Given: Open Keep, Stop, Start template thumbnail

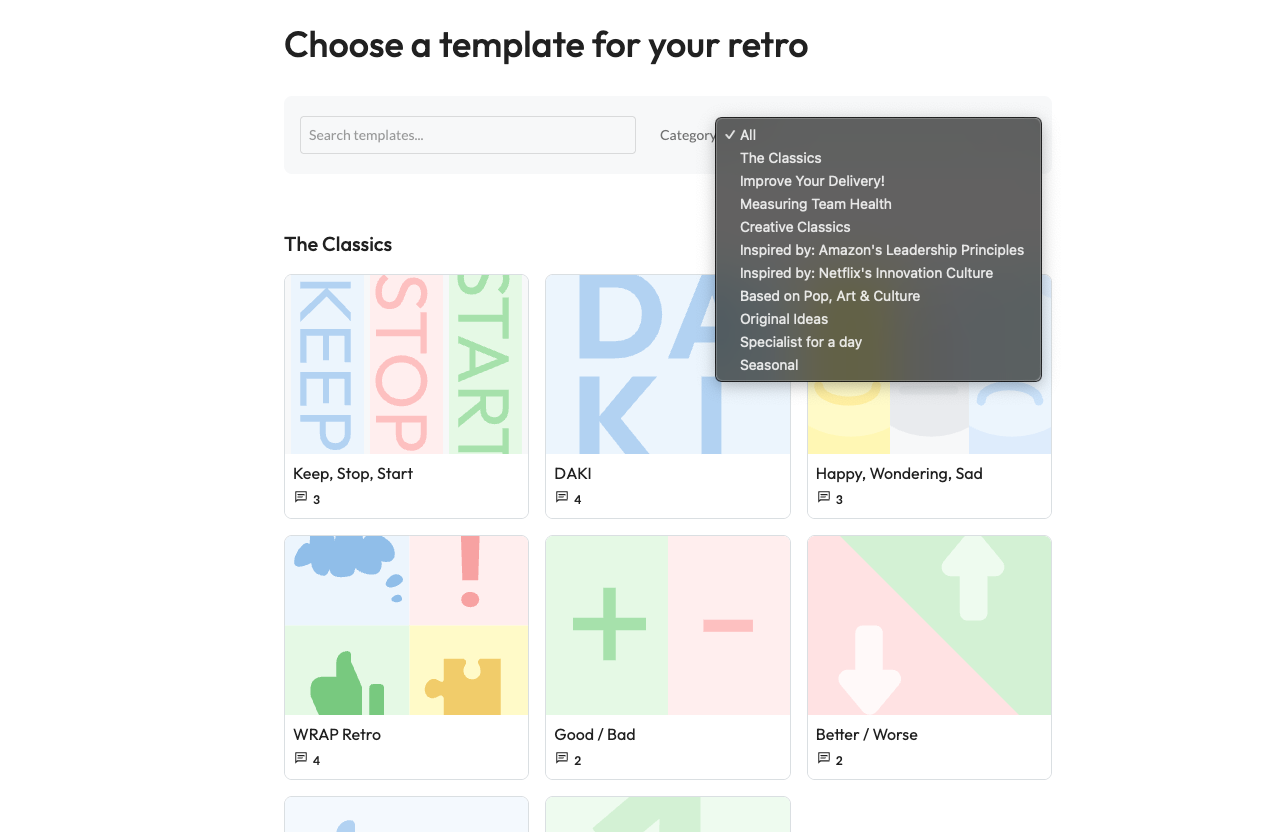Looking at the screenshot, I should (406, 364).
